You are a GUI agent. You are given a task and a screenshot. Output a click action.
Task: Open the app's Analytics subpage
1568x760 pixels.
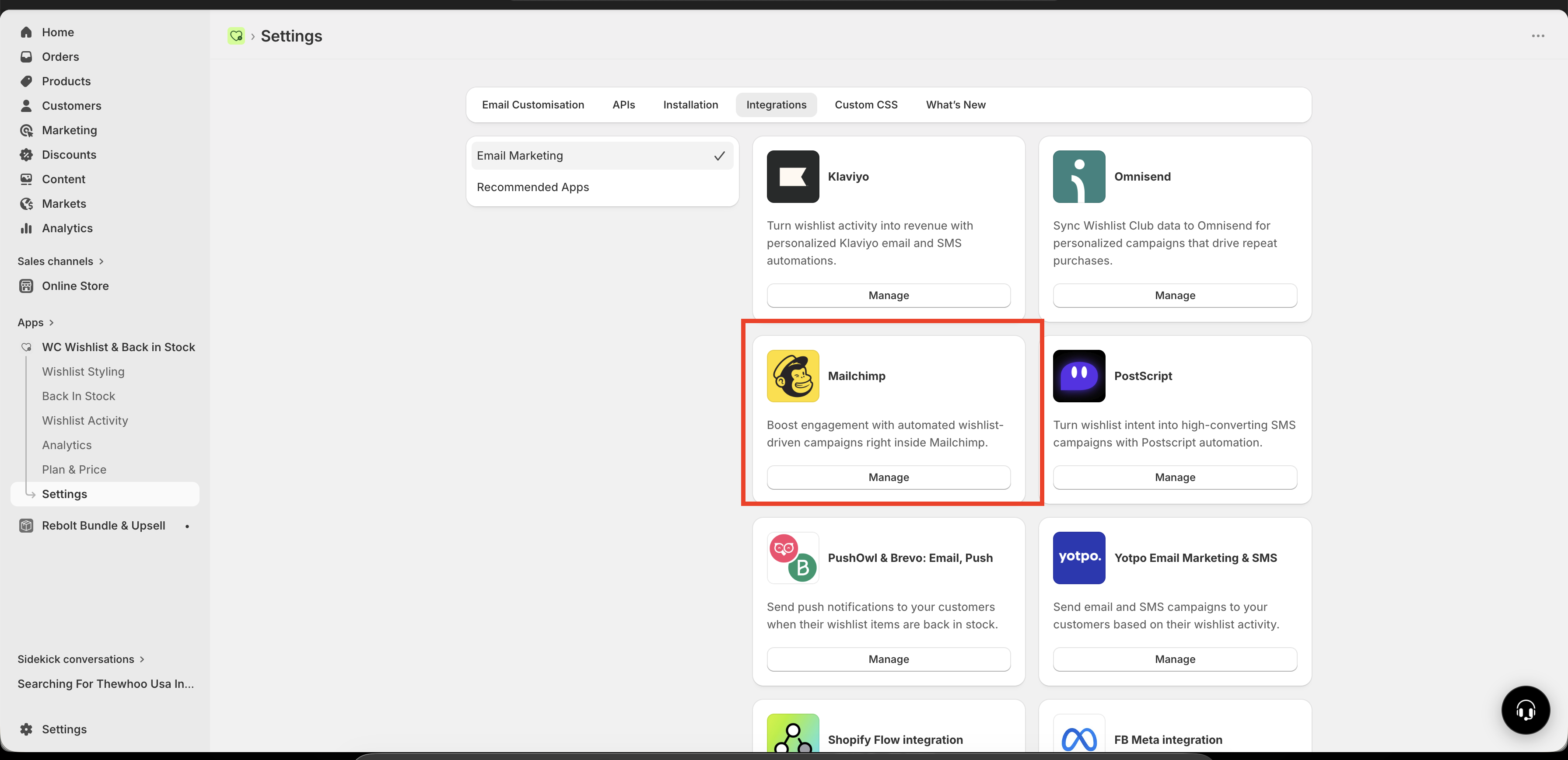[66, 445]
